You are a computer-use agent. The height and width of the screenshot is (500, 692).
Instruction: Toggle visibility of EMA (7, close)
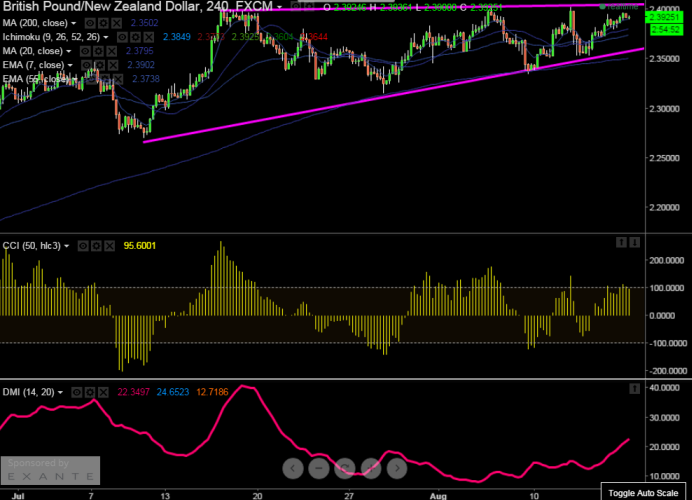tap(87, 65)
